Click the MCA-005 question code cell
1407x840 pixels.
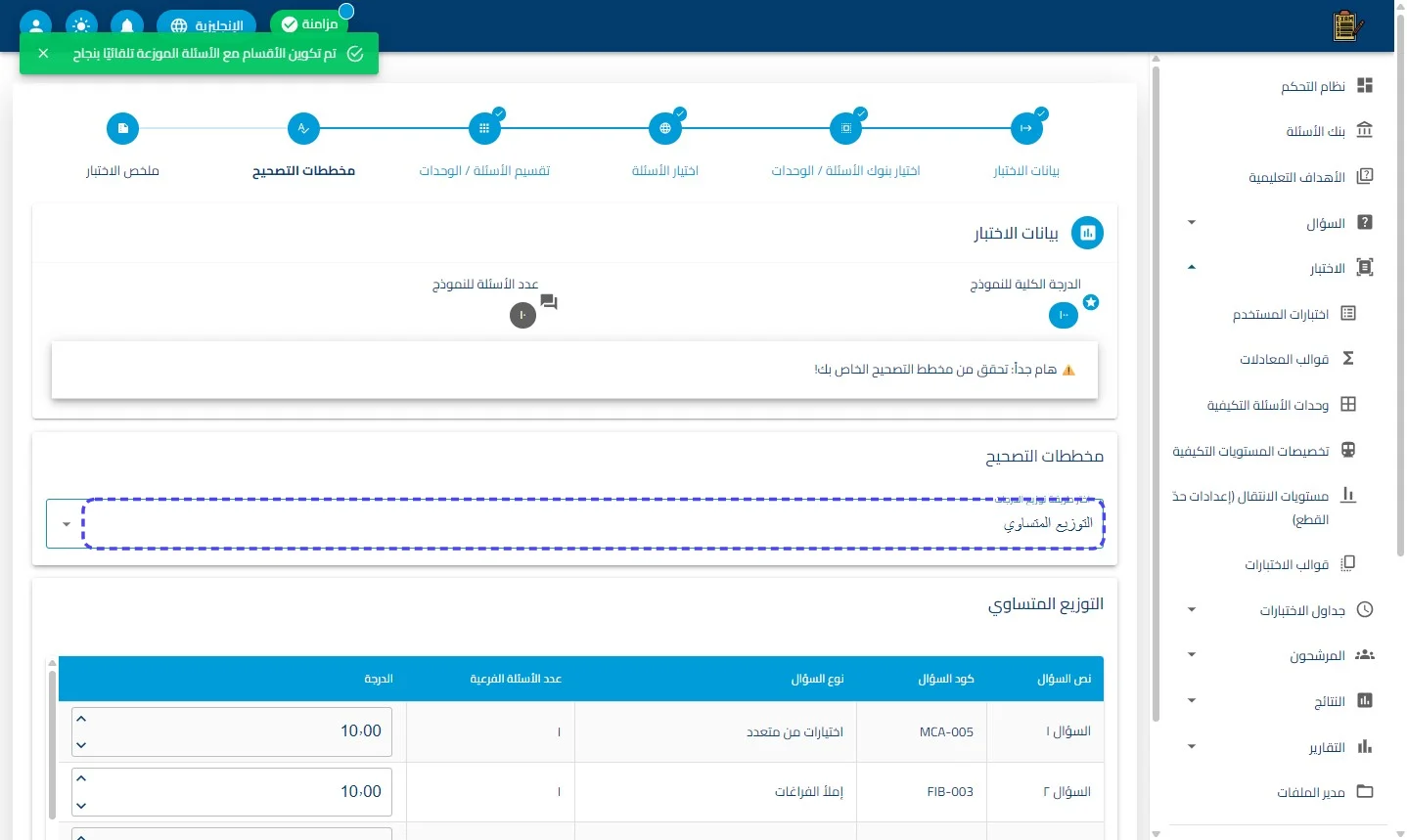922,731
